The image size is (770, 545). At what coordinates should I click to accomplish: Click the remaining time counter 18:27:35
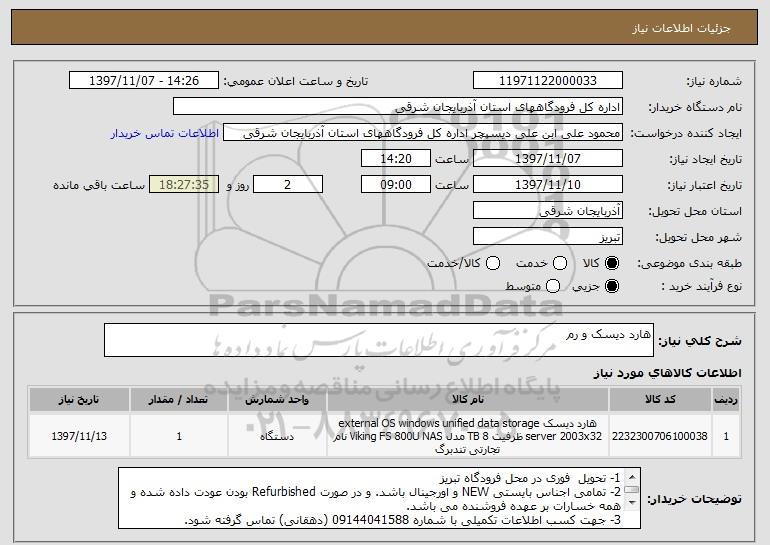(184, 185)
